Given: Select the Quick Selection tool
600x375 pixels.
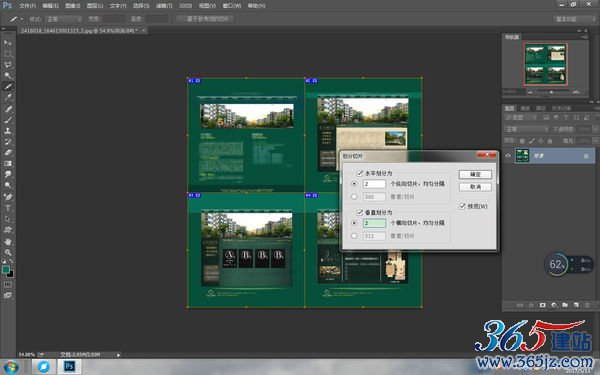Looking at the screenshot, I should (x=8, y=75).
